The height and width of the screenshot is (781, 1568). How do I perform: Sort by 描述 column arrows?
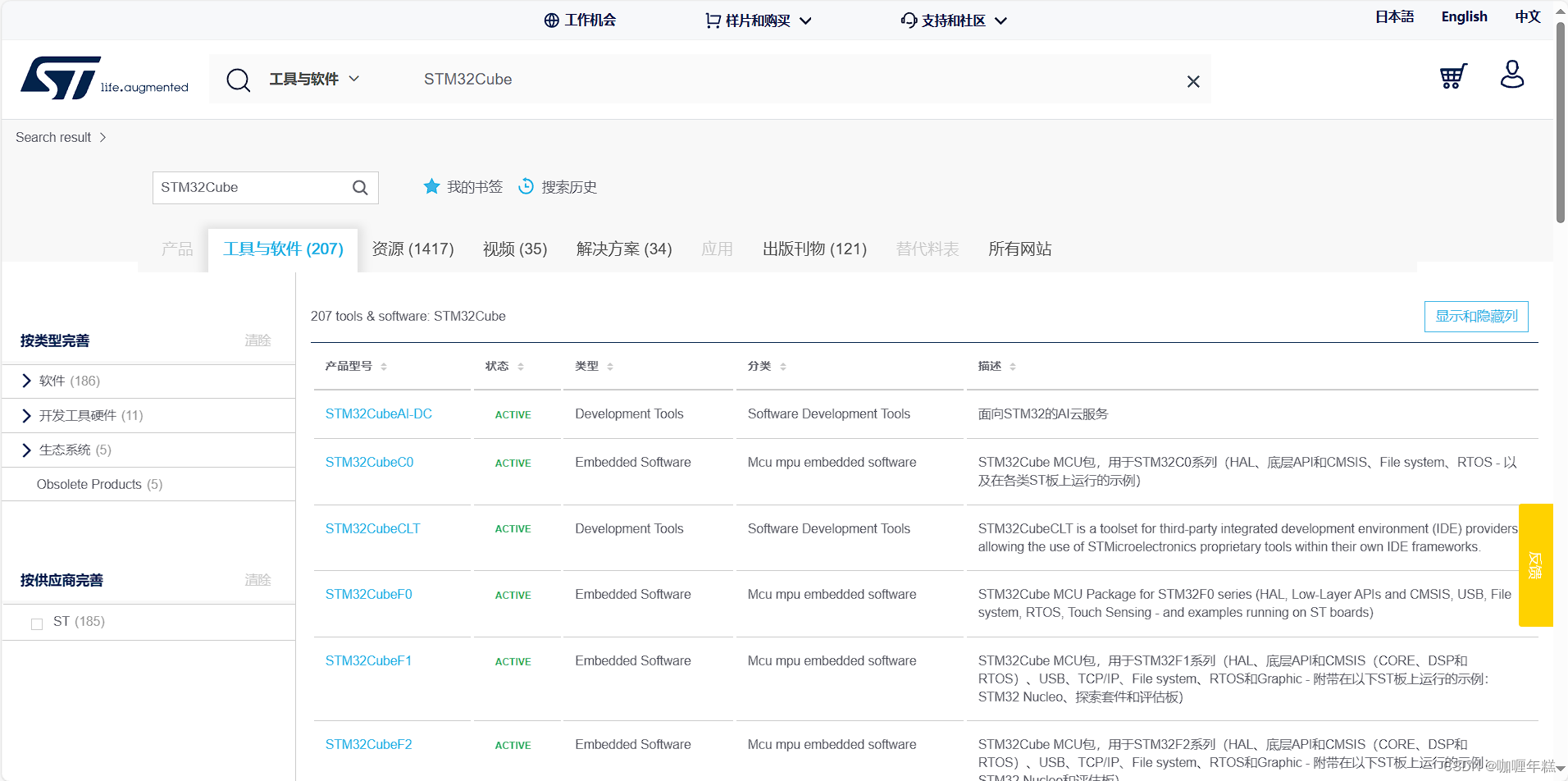(x=1013, y=367)
